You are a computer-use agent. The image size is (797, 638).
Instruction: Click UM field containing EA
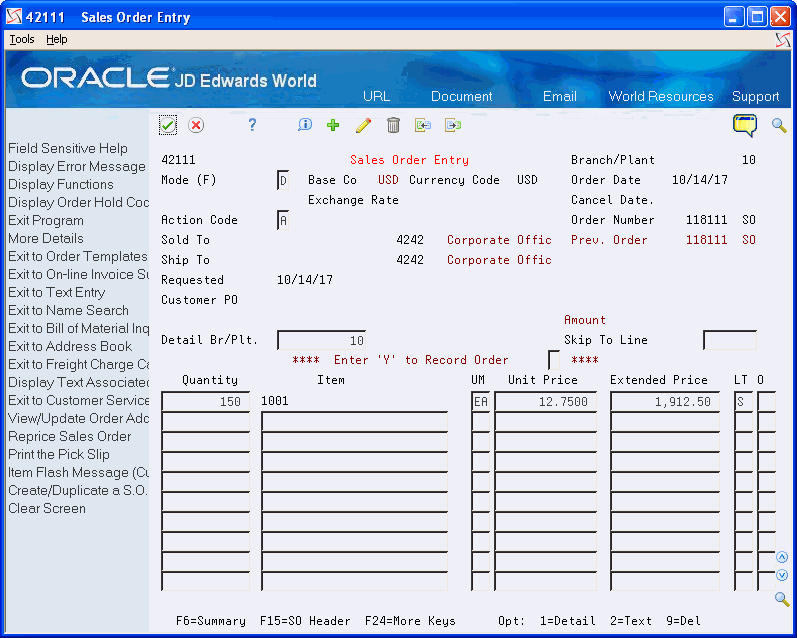[x=481, y=401]
